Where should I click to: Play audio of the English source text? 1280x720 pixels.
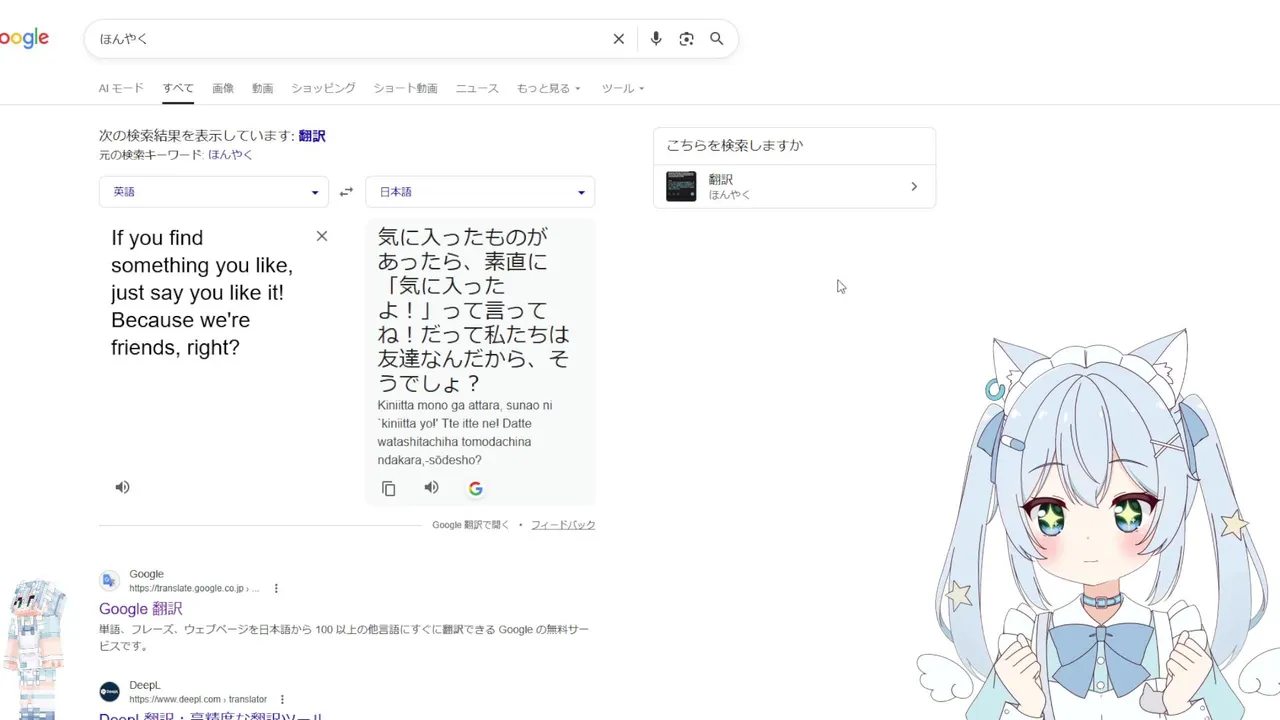pyautogui.click(x=122, y=487)
